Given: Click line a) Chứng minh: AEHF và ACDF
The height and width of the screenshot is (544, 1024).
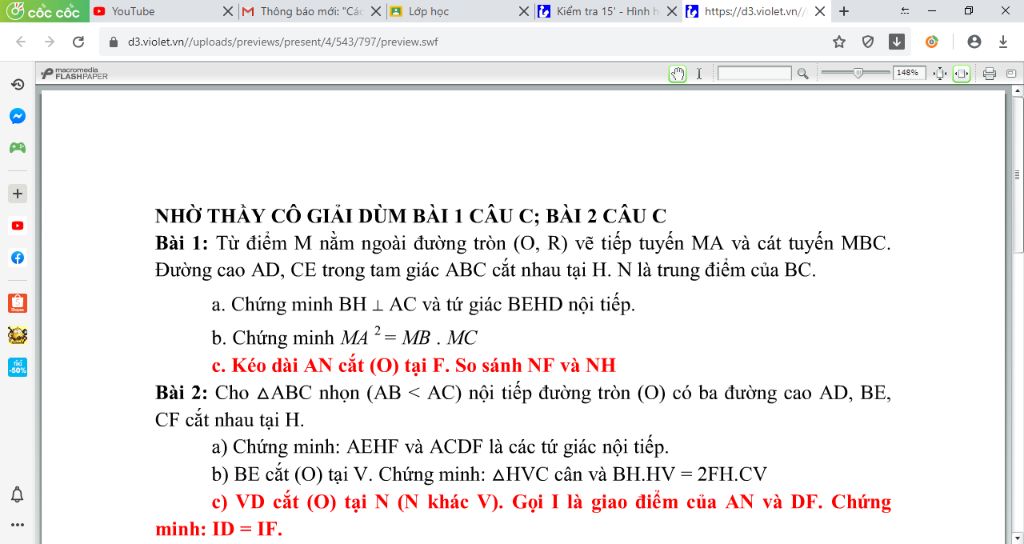Looking at the screenshot, I should pos(440,447).
